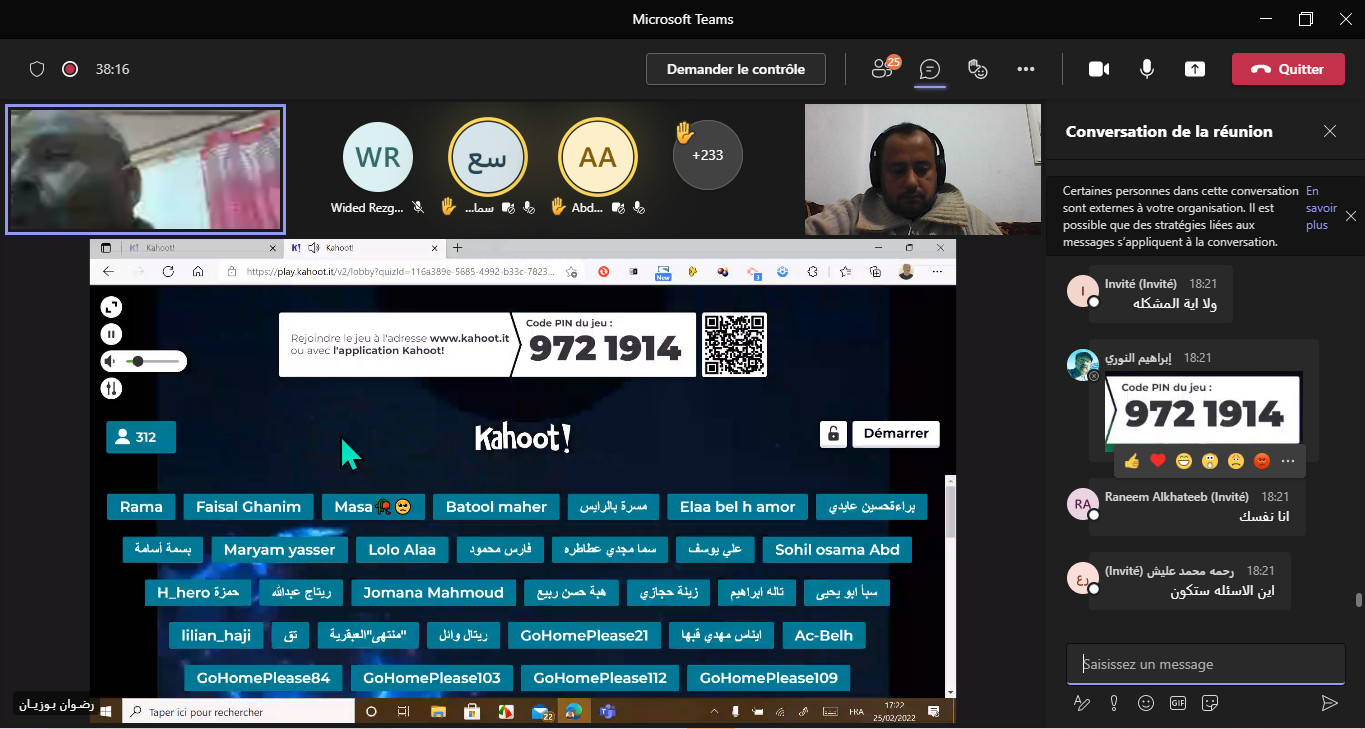Click the shield security icon
Screen dimensions: 1365x729
coord(37,69)
